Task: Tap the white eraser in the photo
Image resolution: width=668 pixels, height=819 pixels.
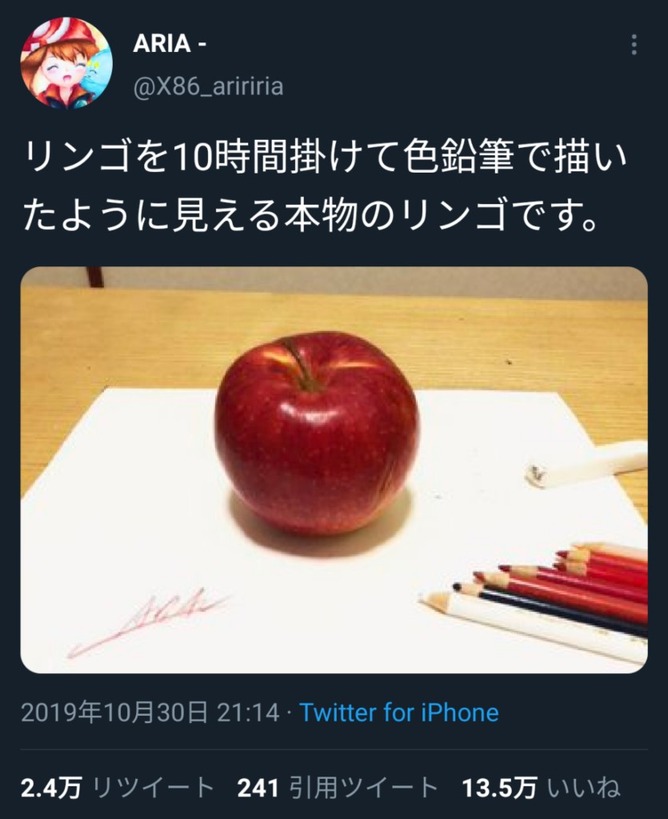Action: [x=586, y=464]
